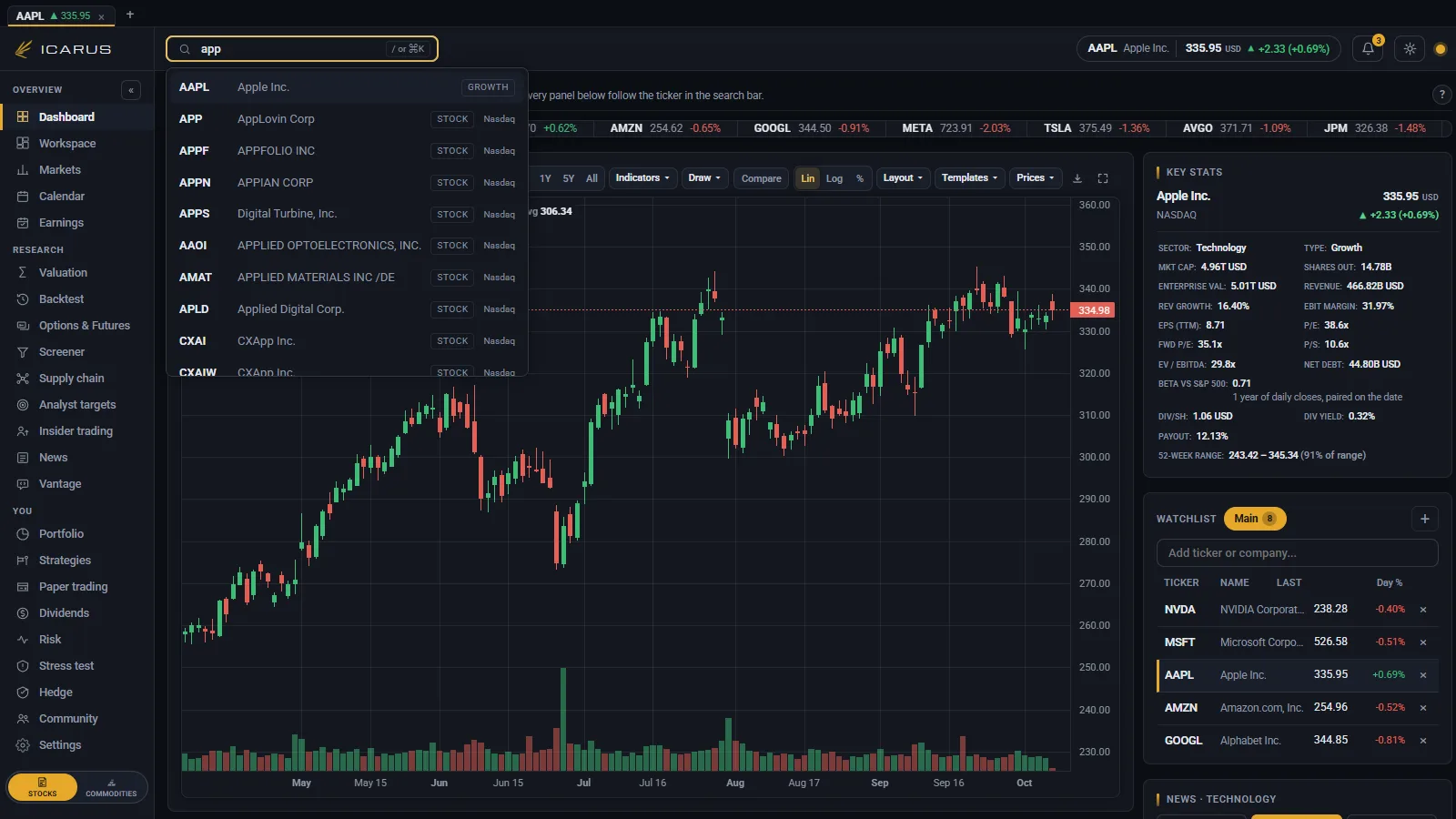
Task: Switch chart scale to percent
Action: (860, 178)
